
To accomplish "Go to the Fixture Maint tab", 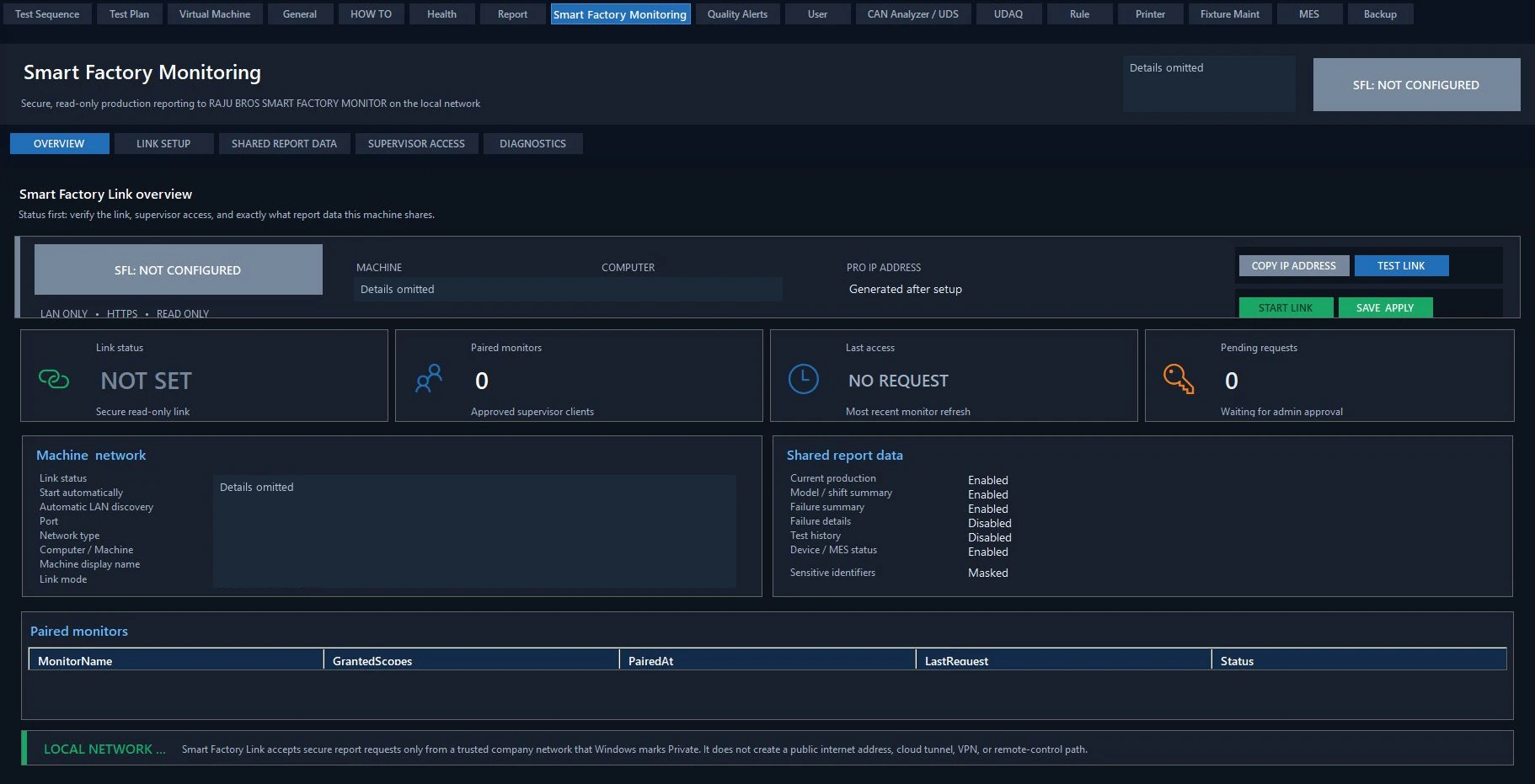I will [x=1230, y=14].
